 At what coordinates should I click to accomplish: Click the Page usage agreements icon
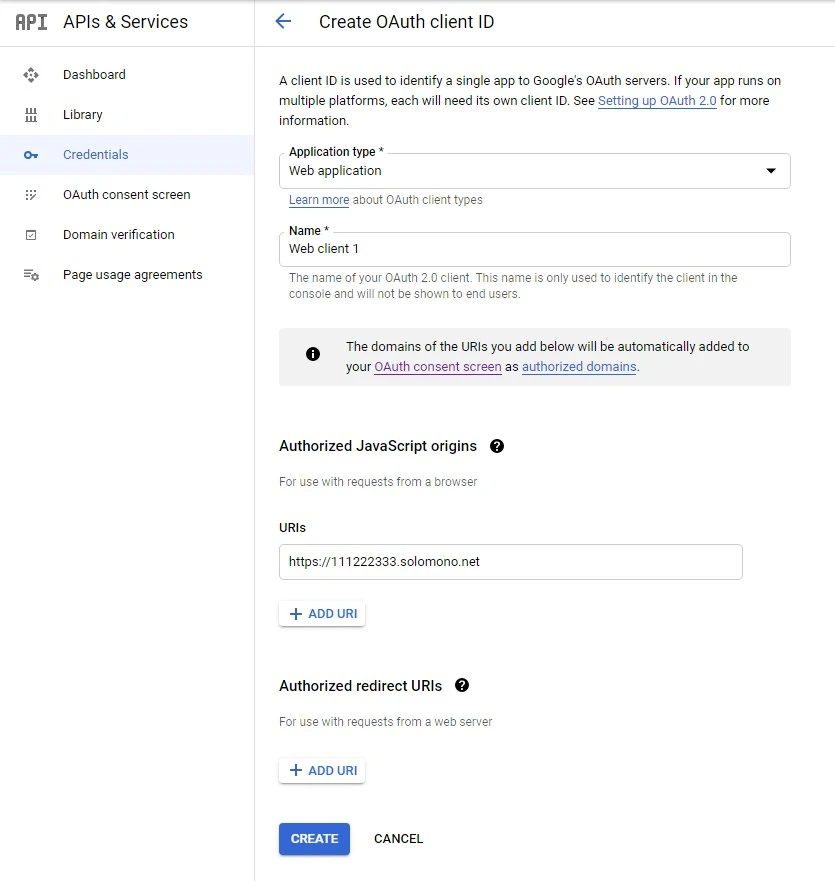pyautogui.click(x=31, y=275)
